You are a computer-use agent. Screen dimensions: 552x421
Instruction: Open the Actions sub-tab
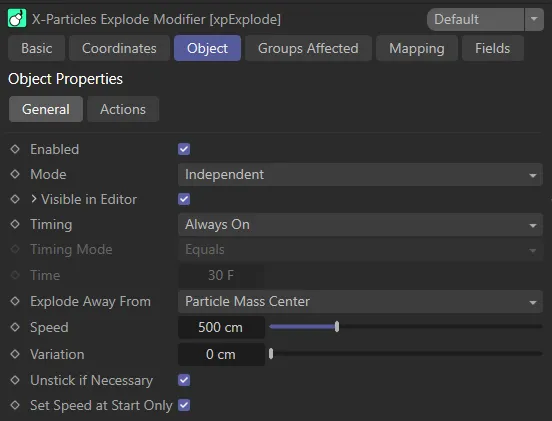click(123, 109)
